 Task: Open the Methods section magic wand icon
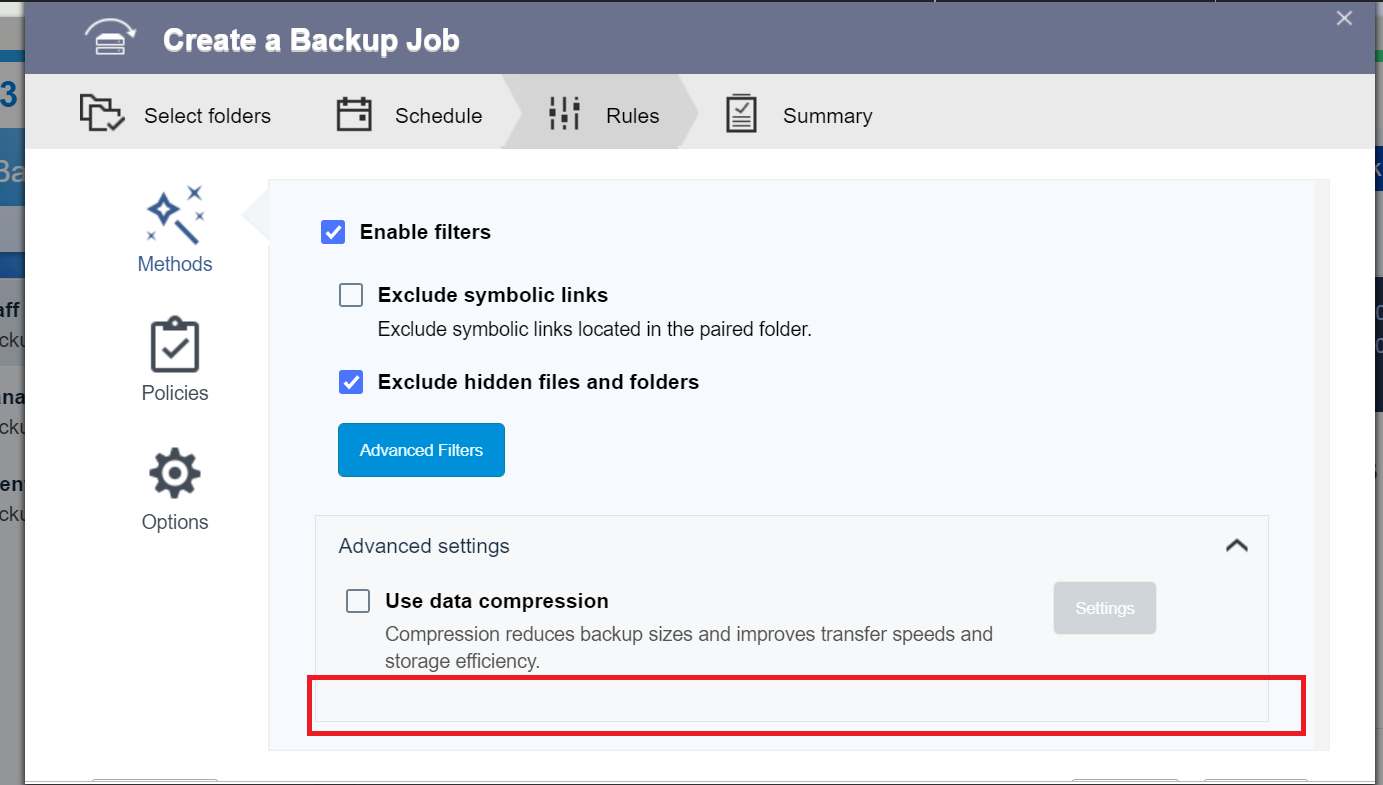click(175, 215)
